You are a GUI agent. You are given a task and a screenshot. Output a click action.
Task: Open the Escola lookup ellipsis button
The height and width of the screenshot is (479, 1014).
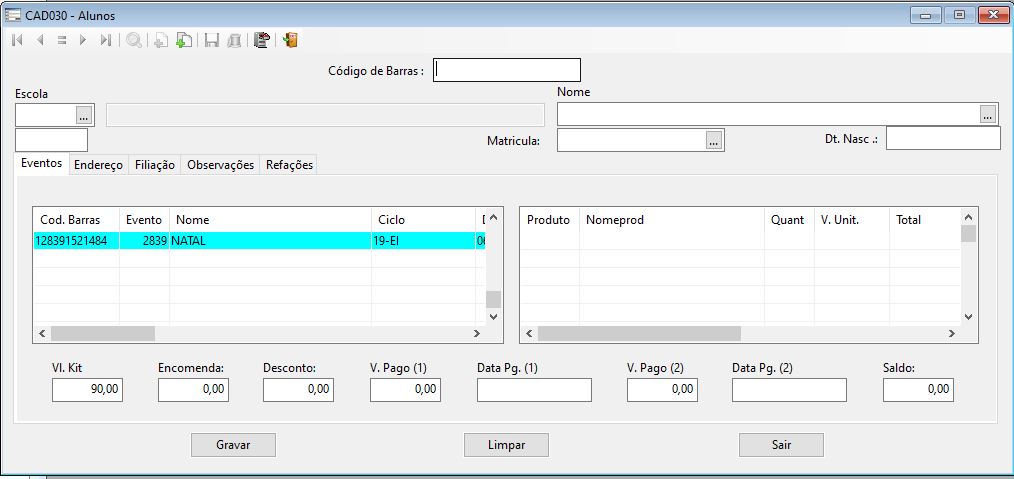click(84, 114)
